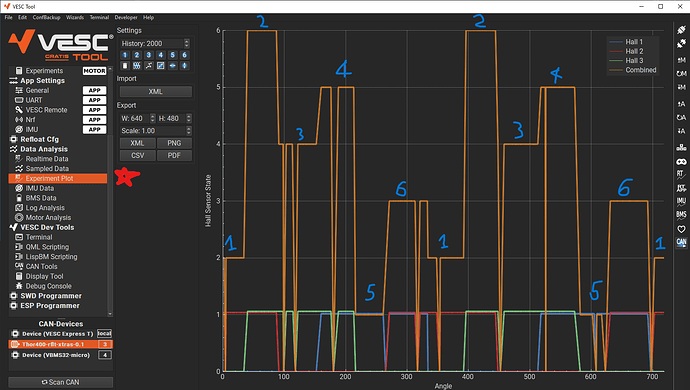Open the Developer menu
Screen dimensions: 690x390
click(126, 18)
